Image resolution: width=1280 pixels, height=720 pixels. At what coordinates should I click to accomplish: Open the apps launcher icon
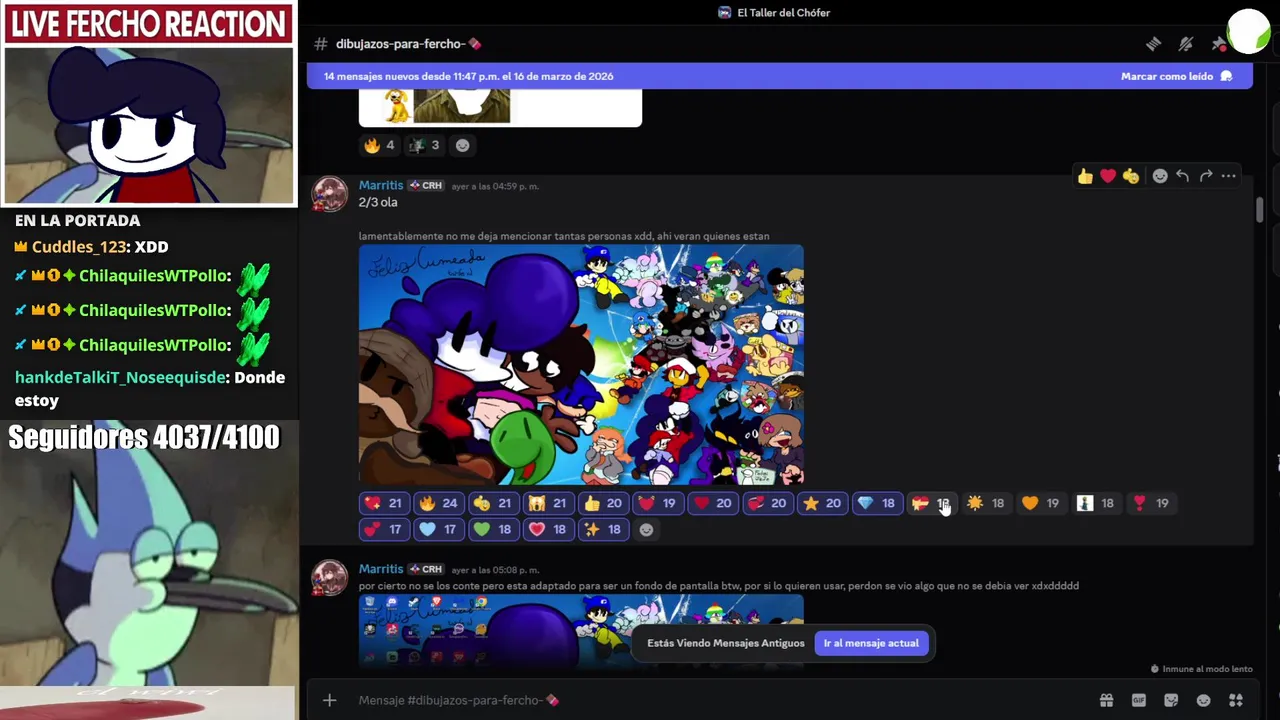pos(1236,700)
